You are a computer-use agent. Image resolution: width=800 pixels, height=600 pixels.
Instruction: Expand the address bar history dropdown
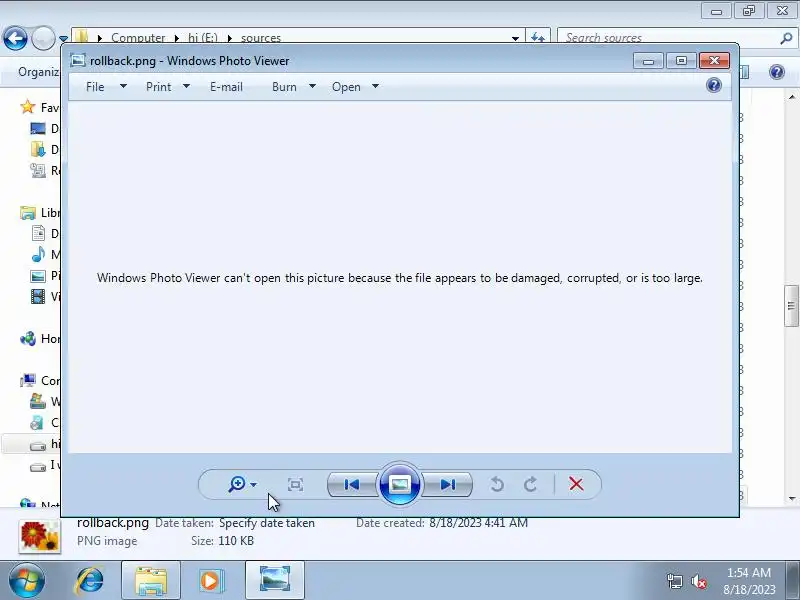[515, 38]
